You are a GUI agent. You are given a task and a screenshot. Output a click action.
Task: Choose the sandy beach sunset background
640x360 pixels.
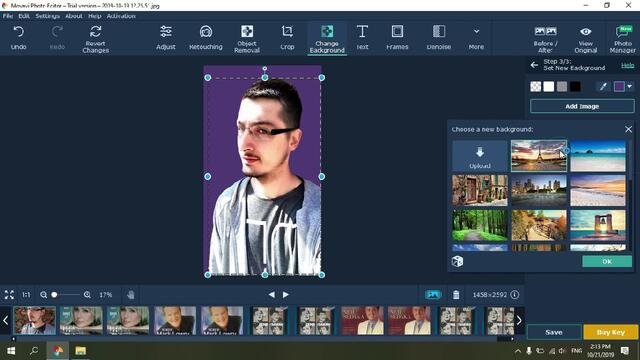pos(598,191)
